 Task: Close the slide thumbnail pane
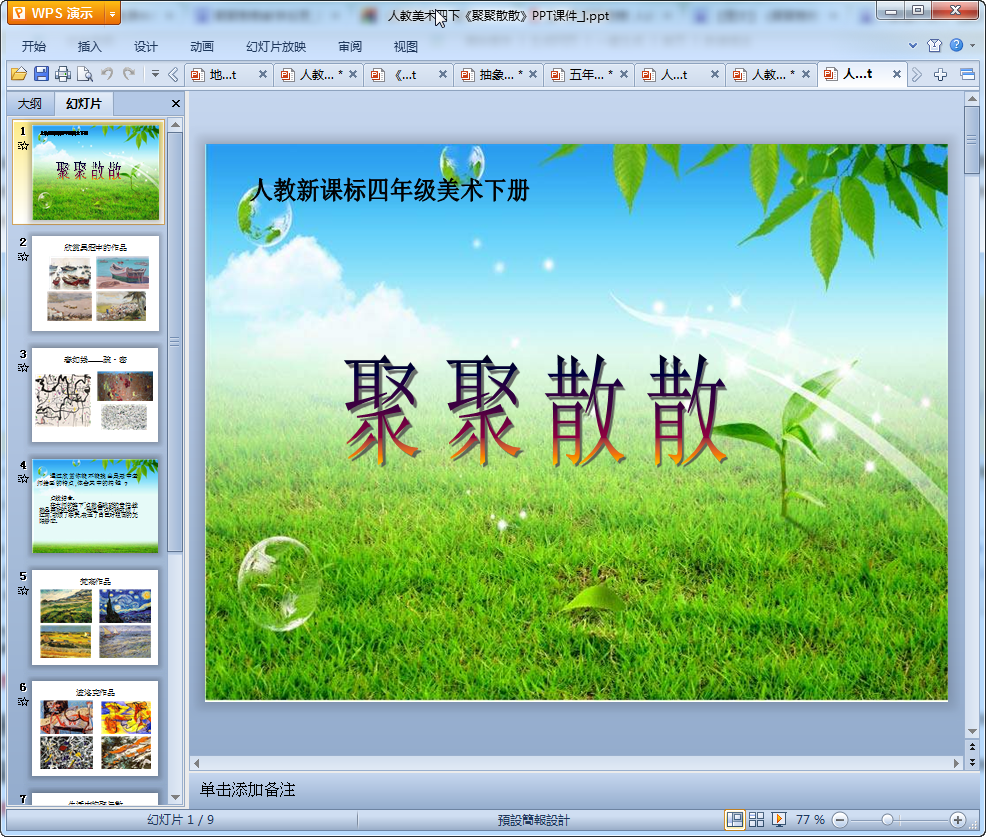(176, 104)
